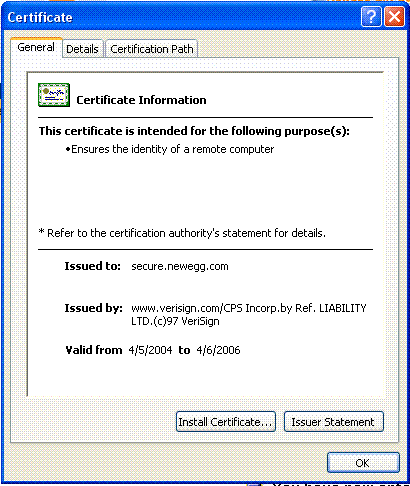Click the 4/6/2006 expiration date
The height and width of the screenshot is (486, 410).
(x=218, y=350)
